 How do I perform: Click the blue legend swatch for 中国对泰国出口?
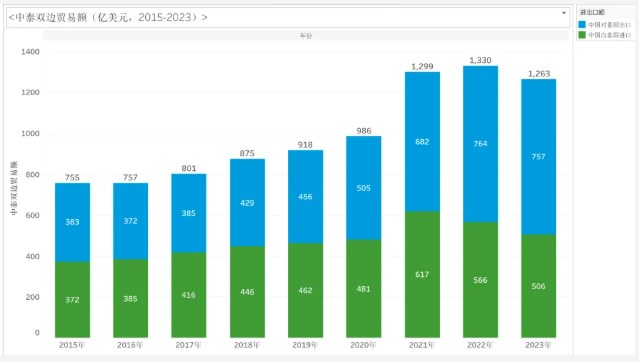(582, 25)
